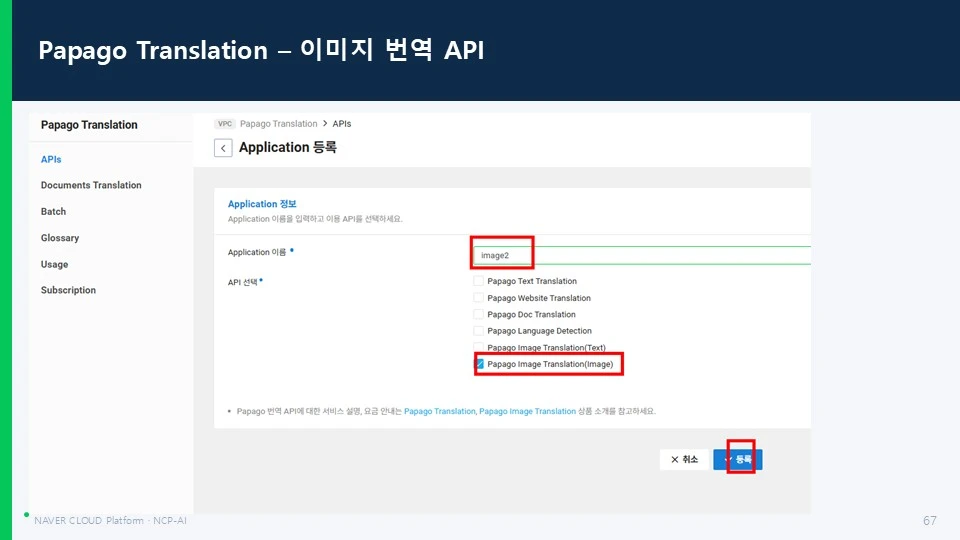Click the Papago Translation sidebar title
The height and width of the screenshot is (540, 960).
click(89, 125)
